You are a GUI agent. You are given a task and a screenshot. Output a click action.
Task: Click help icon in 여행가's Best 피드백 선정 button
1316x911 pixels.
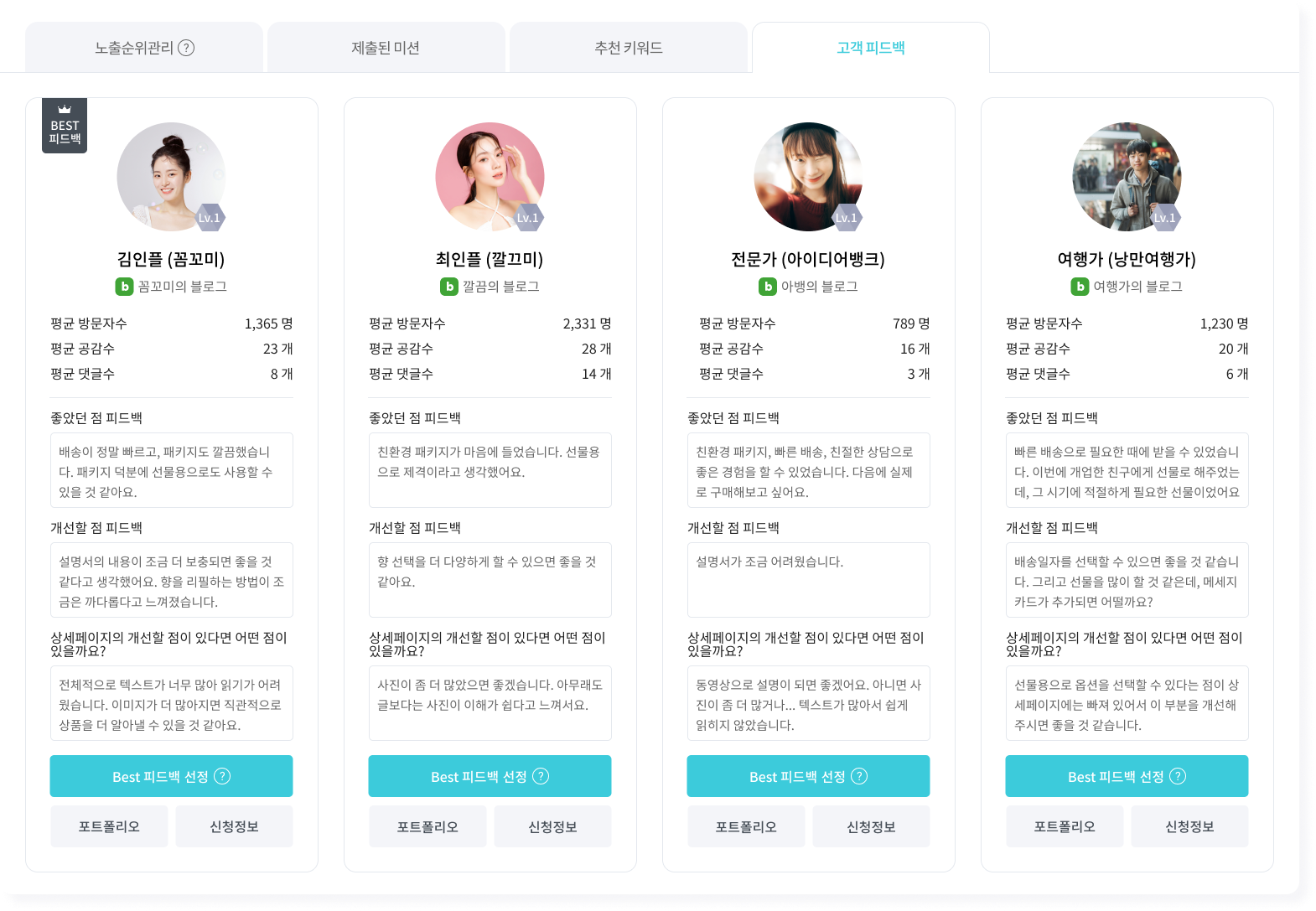click(x=1178, y=776)
